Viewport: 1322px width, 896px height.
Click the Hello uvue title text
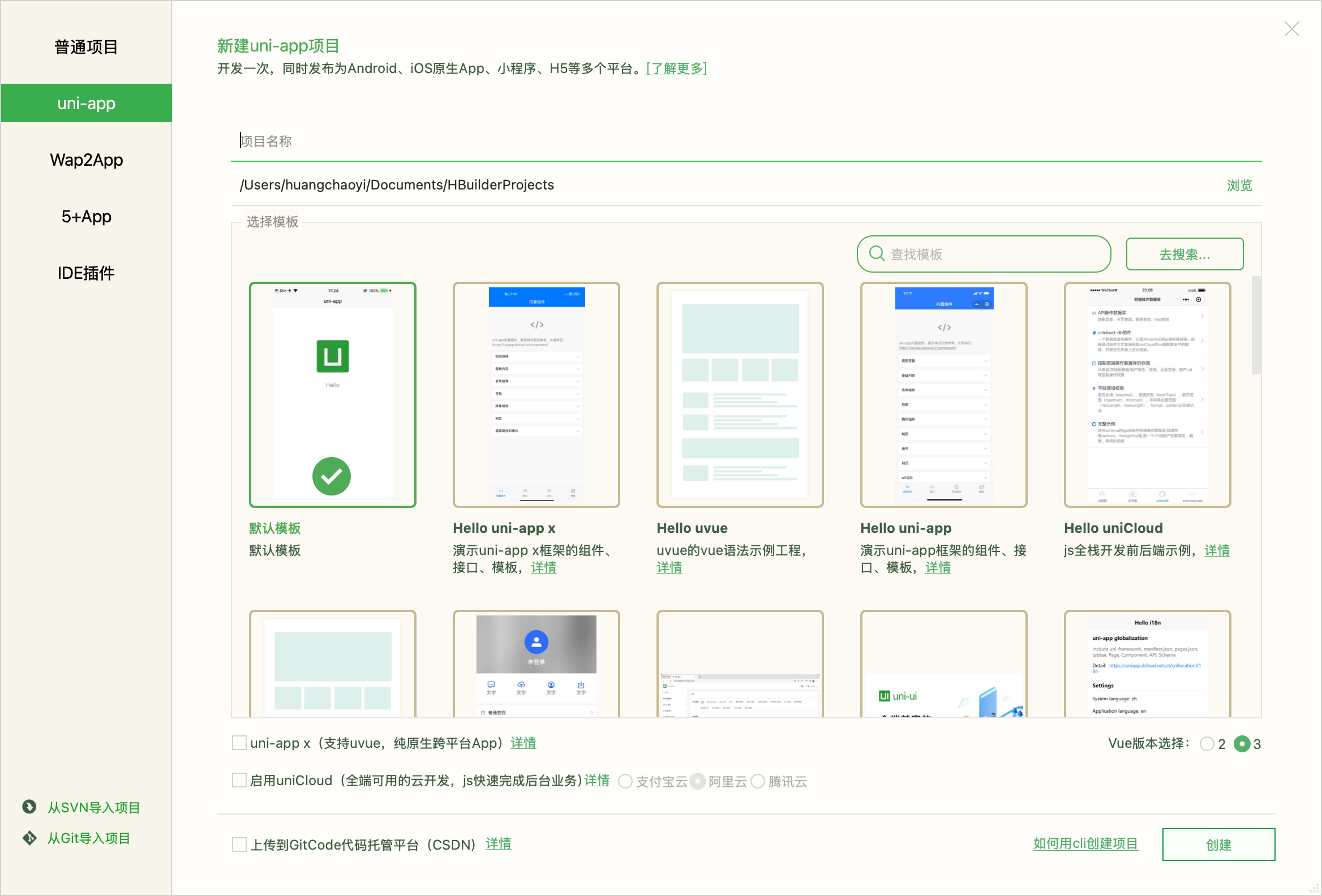[692, 528]
